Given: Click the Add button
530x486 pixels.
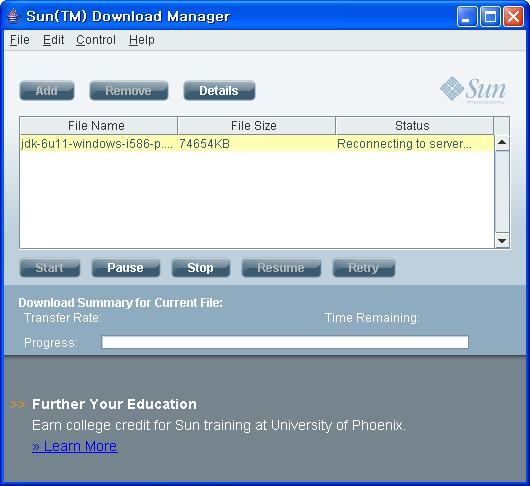Looking at the screenshot, I should [x=47, y=91].
